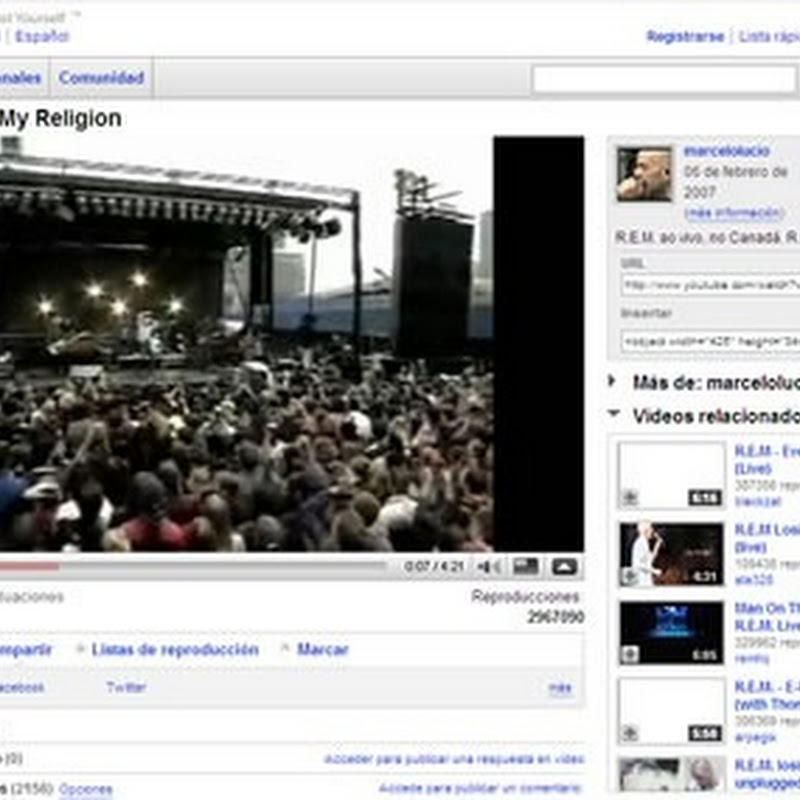Click inside the top search box

pyautogui.click(x=664, y=80)
